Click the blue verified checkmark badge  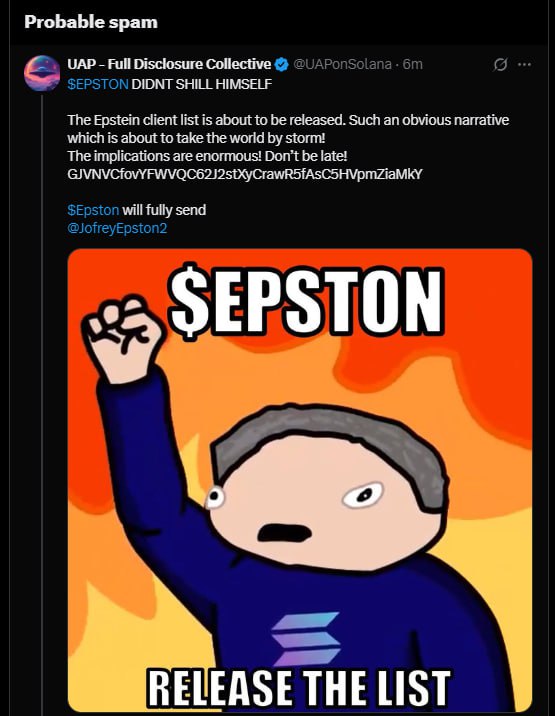click(282, 64)
